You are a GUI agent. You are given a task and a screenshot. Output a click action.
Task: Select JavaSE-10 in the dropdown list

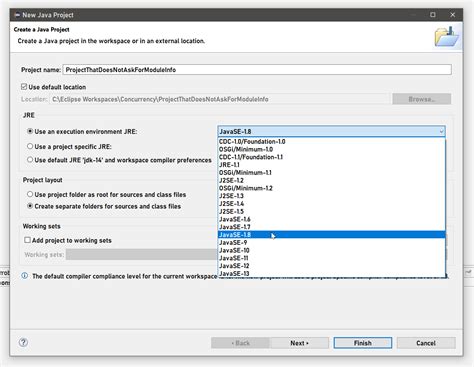[332, 250]
